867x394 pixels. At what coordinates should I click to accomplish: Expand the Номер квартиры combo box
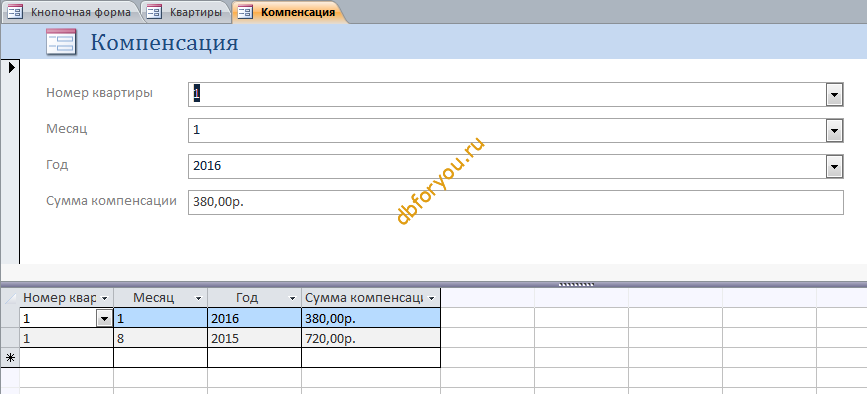(834, 95)
